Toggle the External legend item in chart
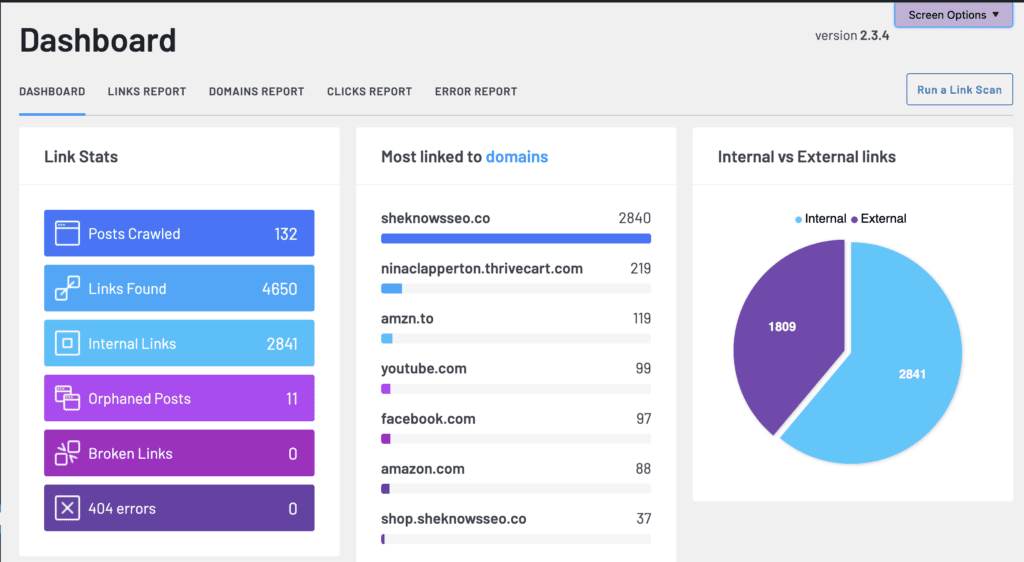This screenshot has height=562, width=1024. [x=878, y=219]
